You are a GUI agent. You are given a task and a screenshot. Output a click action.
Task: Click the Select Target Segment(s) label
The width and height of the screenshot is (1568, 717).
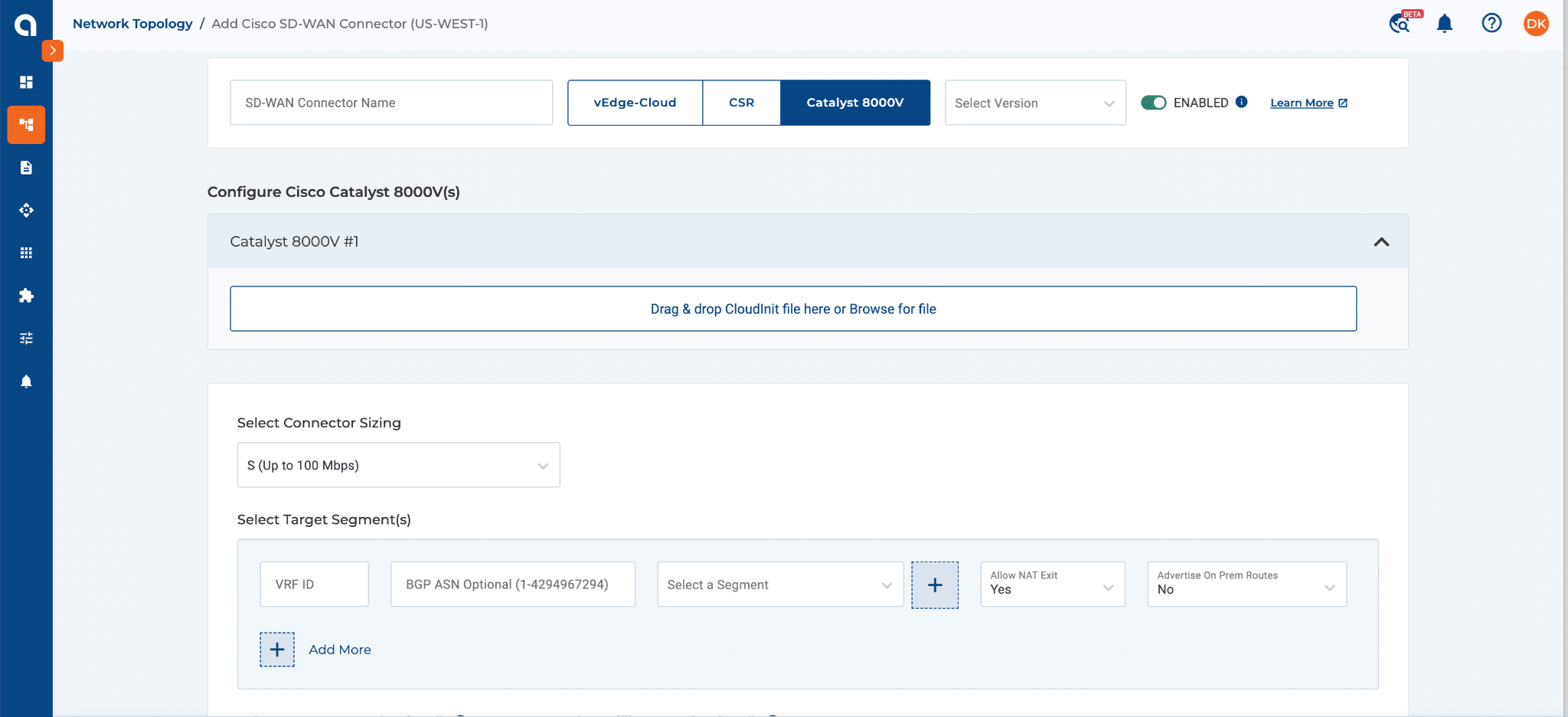(x=324, y=519)
